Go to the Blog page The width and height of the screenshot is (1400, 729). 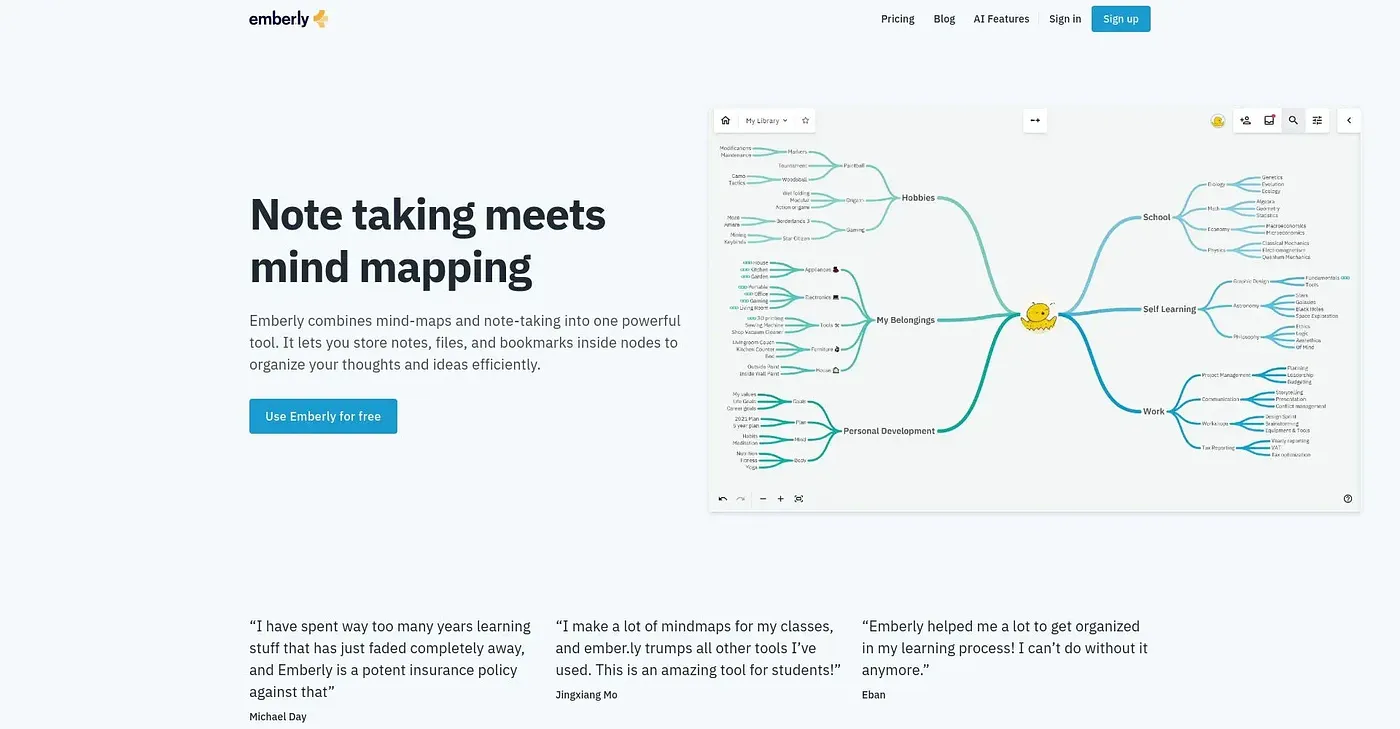[944, 19]
